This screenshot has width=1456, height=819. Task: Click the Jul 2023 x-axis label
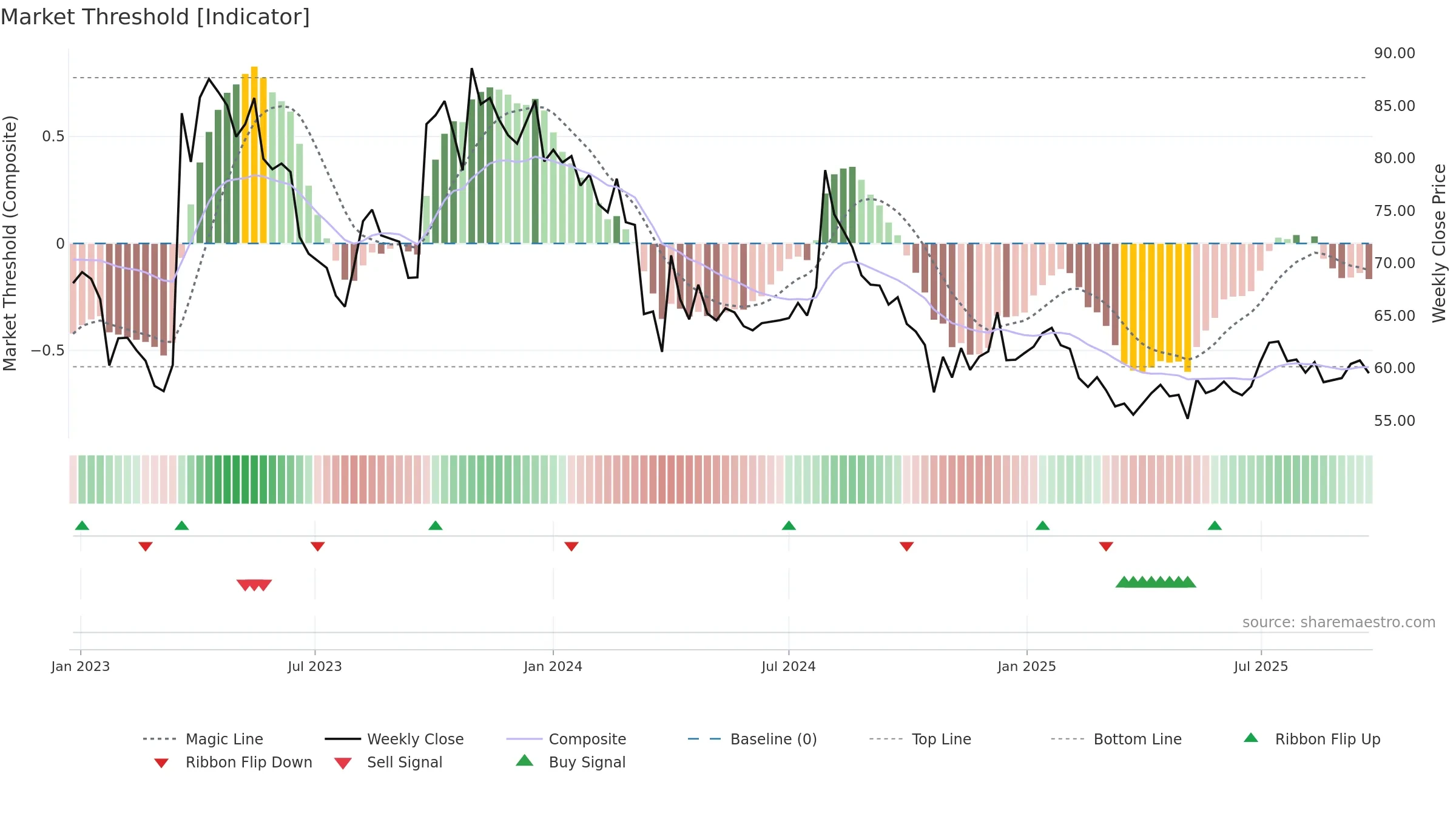click(315, 667)
